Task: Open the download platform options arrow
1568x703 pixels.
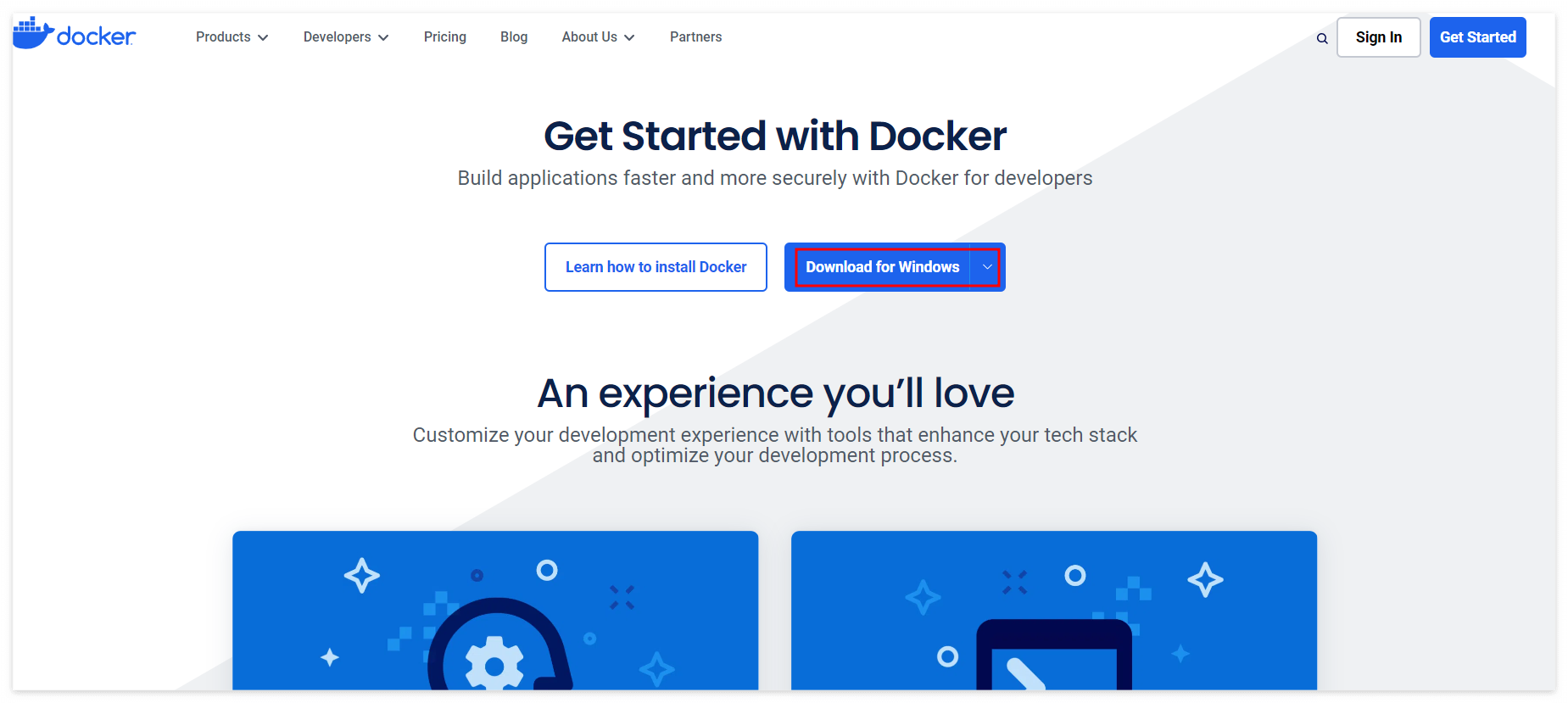Action: coord(987,267)
